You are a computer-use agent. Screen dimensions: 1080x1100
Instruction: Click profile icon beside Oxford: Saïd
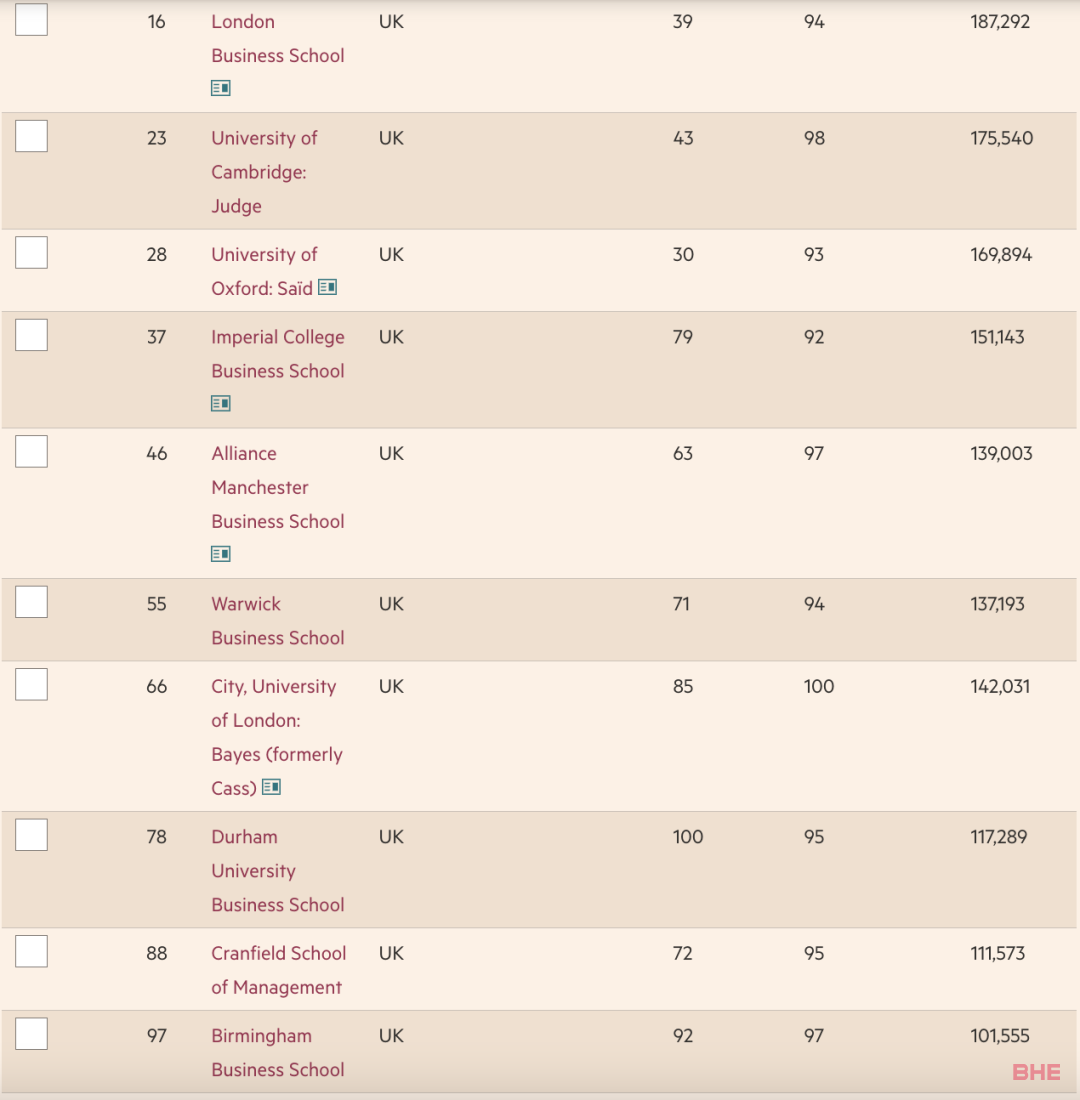click(x=327, y=287)
